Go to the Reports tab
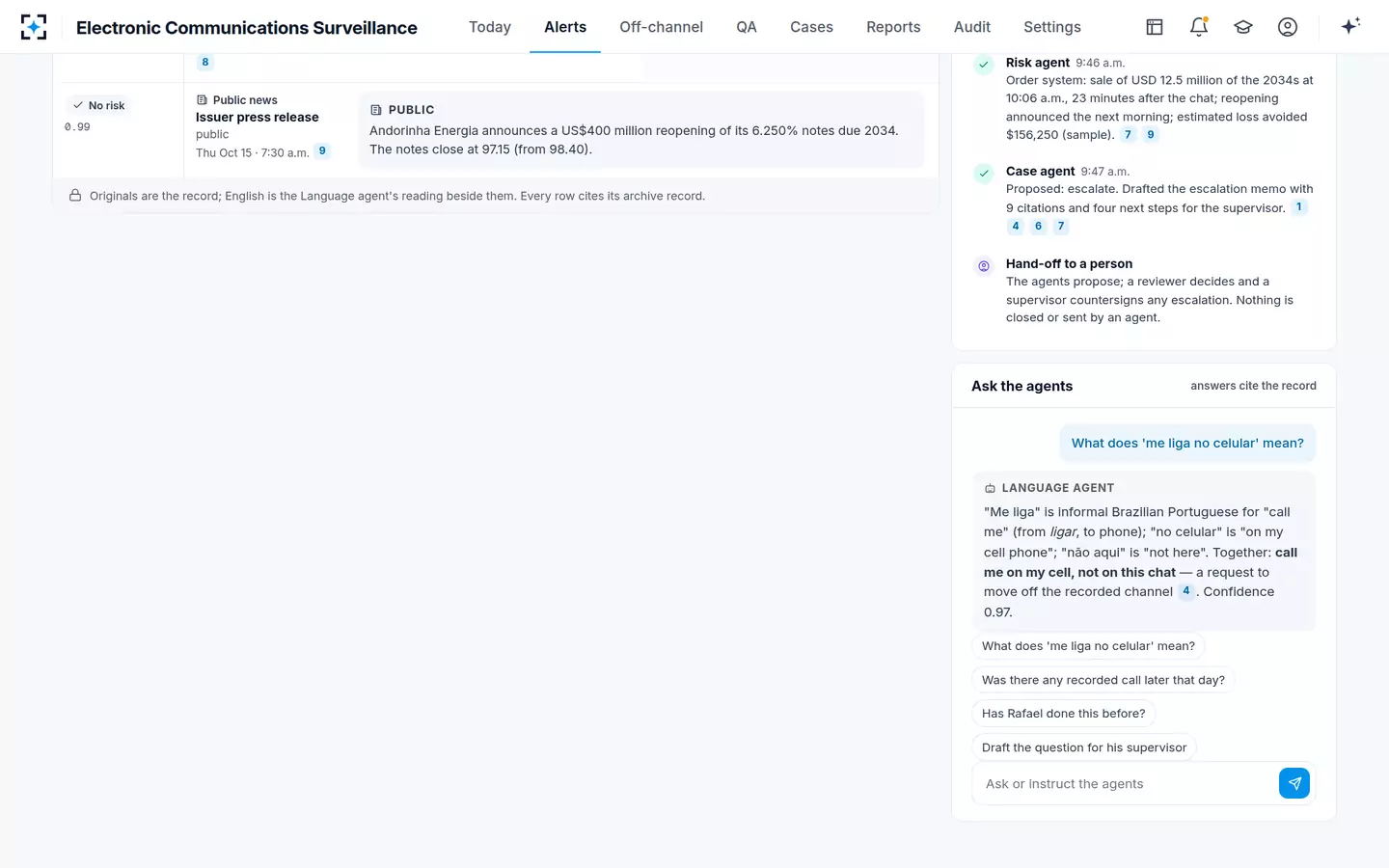This screenshot has width=1389, height=868. pyautogui.click(x=893, y=27)
